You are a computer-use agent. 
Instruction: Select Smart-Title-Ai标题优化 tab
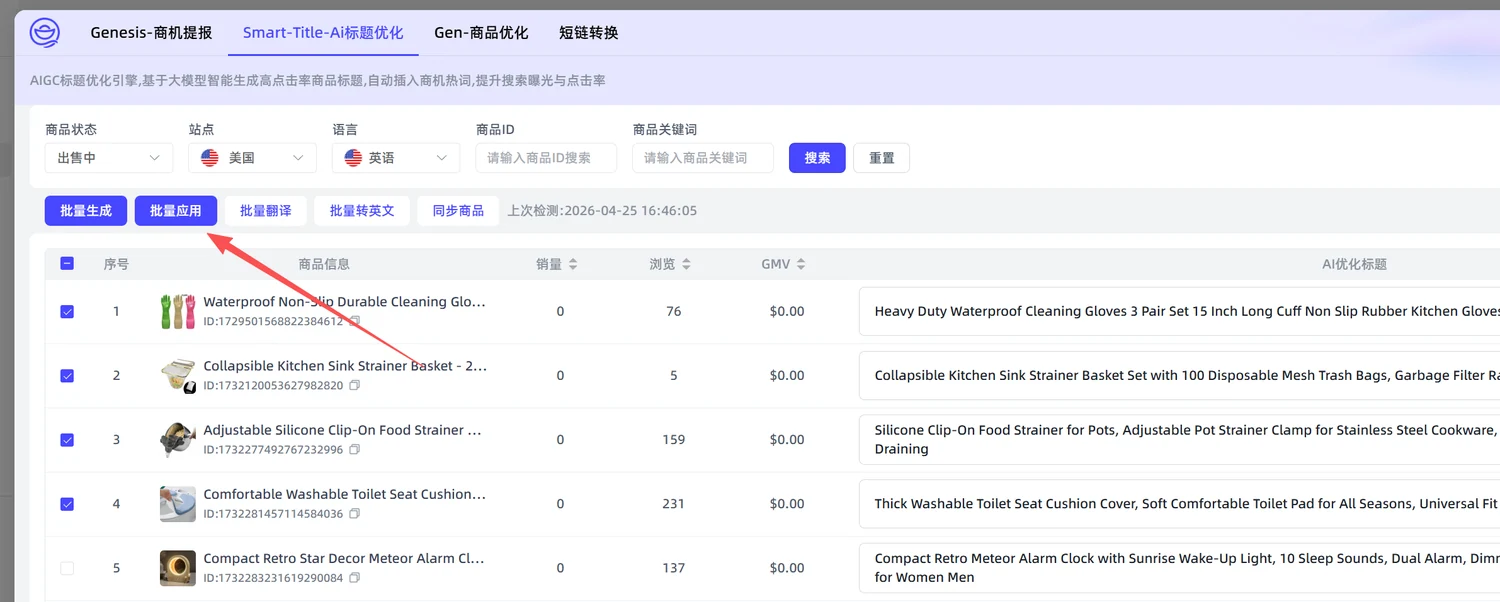tap(323, 33)
